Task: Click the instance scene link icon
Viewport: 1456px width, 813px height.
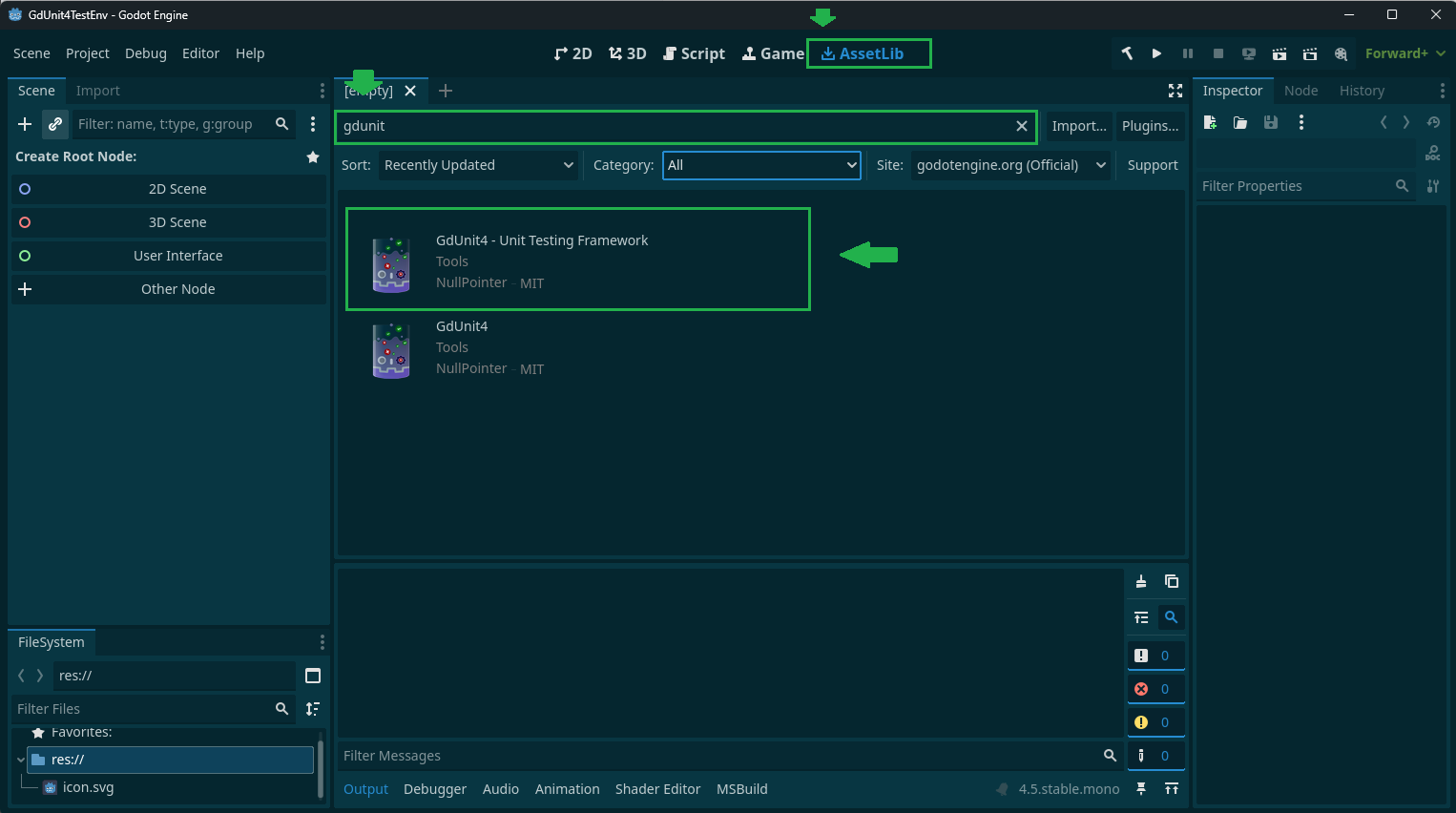Action: click(55, 124)
